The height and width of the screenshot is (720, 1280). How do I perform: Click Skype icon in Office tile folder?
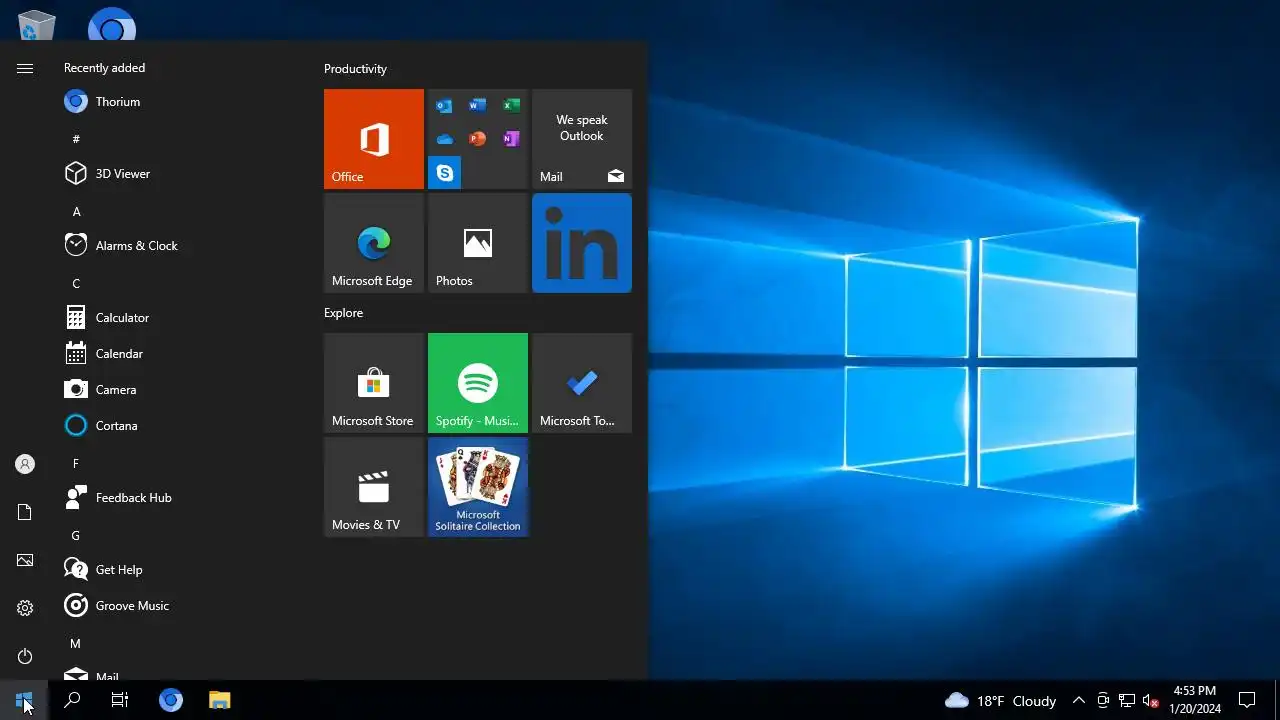pyautogui.click(x=444, y=173)
